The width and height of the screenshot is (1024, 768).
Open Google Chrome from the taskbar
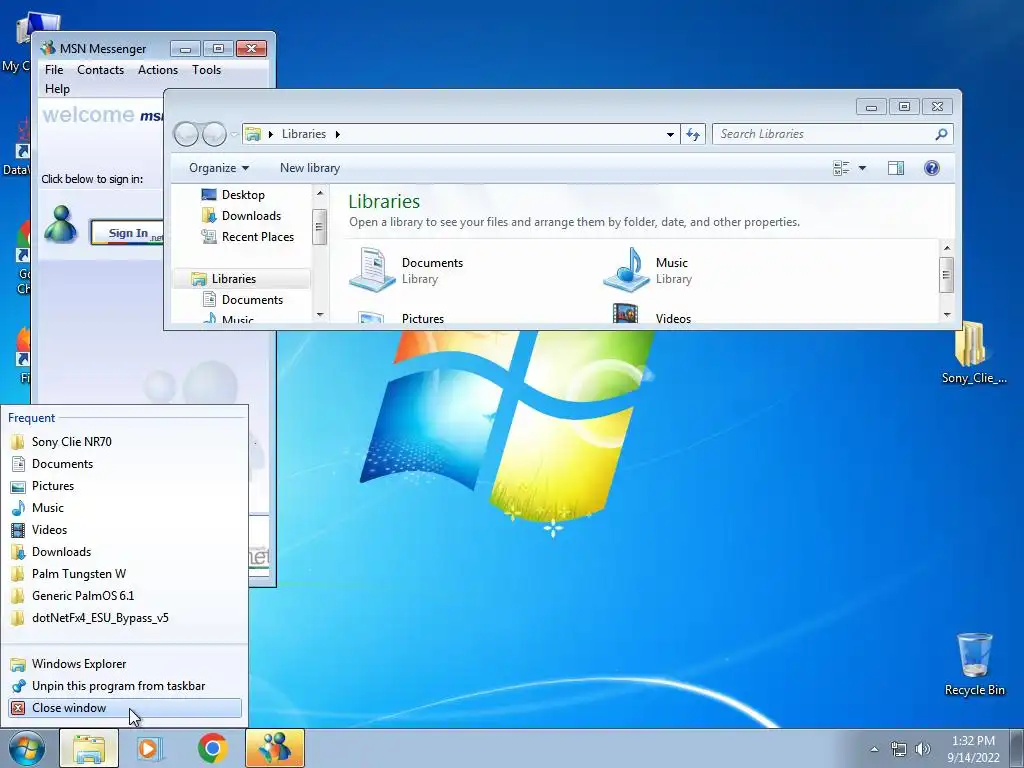click(x=212, y=748)
